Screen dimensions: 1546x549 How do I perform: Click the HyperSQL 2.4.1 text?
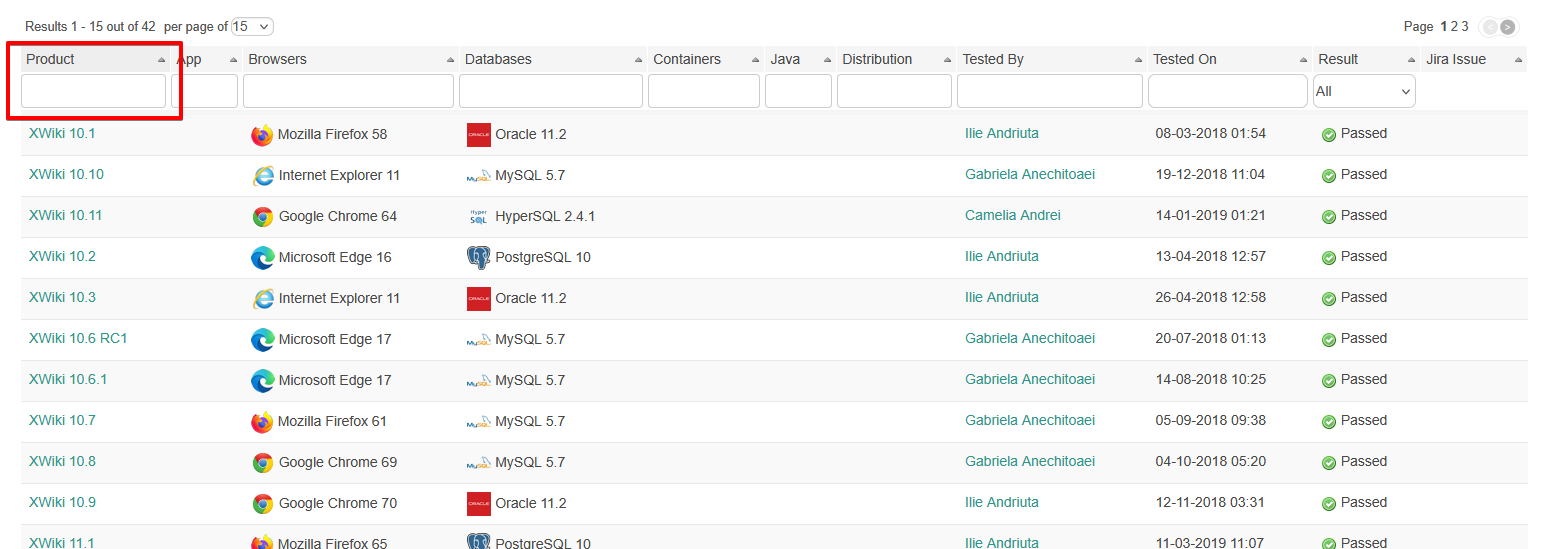545,216
